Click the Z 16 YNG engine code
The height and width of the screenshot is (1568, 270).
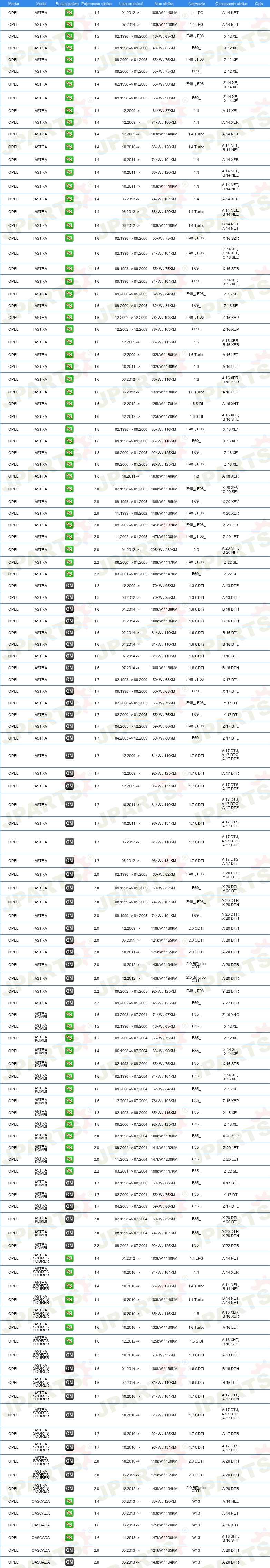(x=231, y=1015)
